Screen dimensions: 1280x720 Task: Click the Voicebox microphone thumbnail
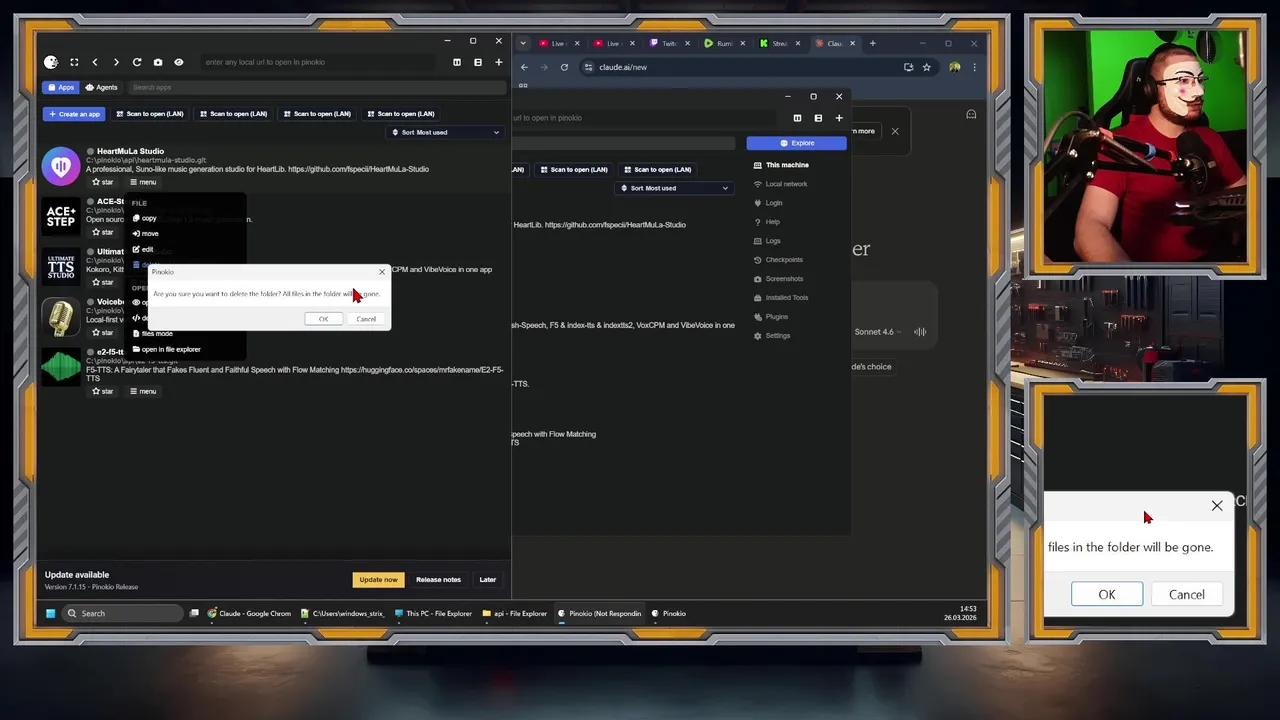(61, 316)
